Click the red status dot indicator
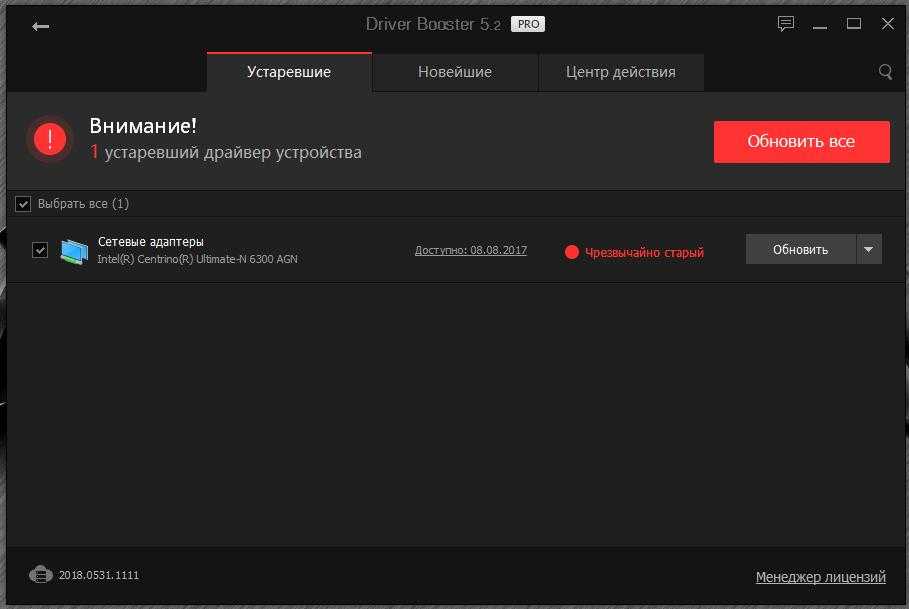 (572, 252)
